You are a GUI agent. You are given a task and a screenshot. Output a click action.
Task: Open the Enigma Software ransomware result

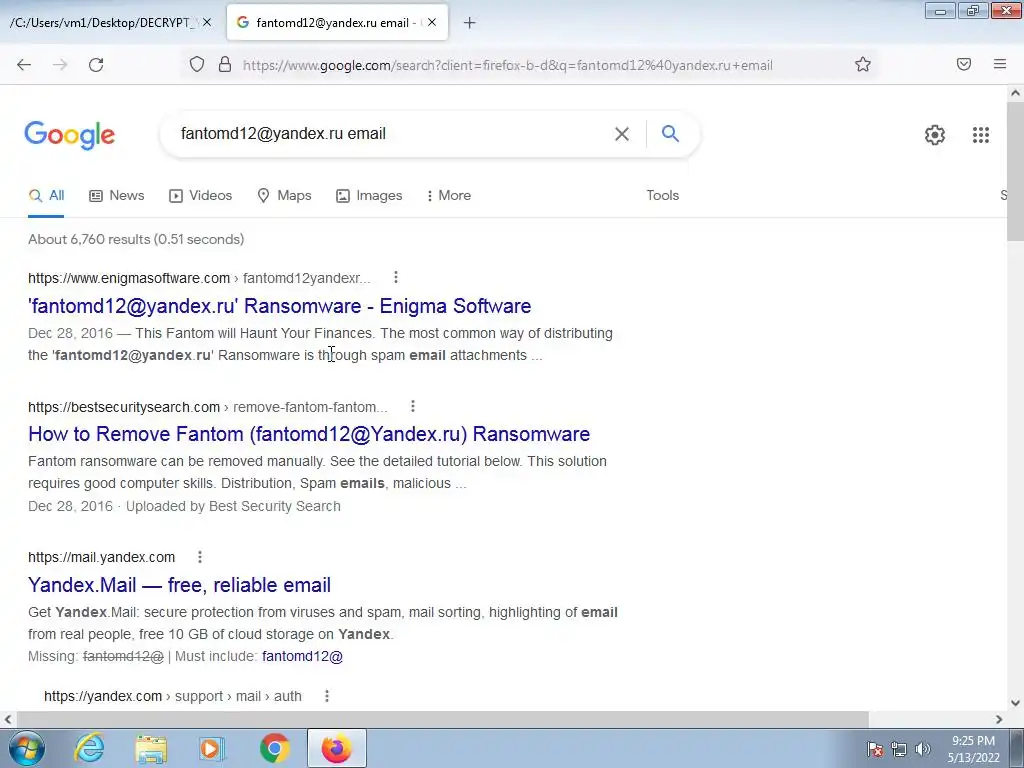click(280, 306)
